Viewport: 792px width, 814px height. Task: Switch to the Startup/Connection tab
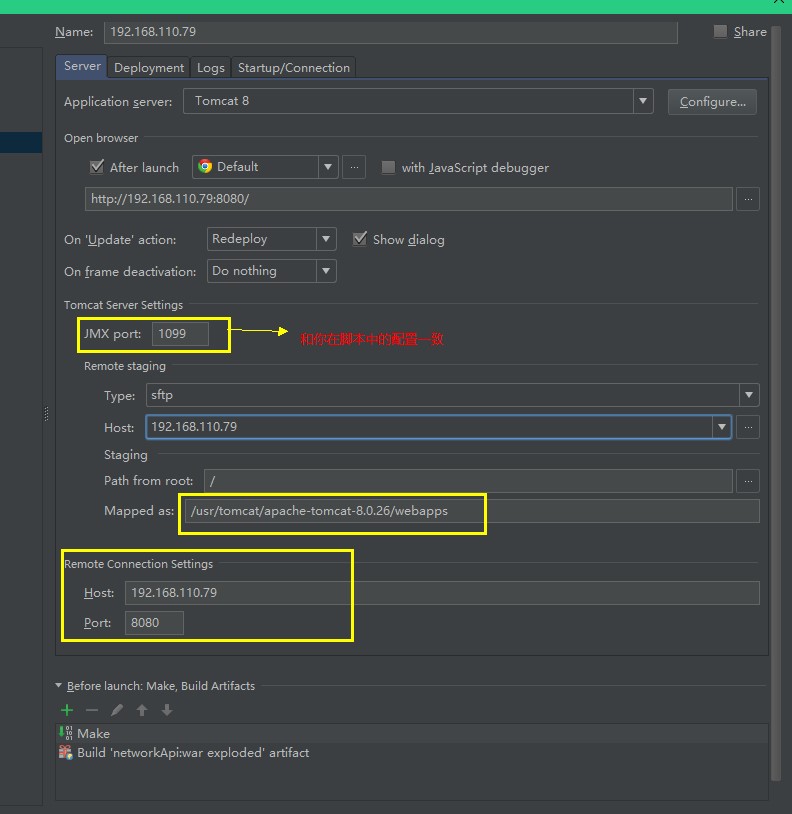click(x=294, y=67)
